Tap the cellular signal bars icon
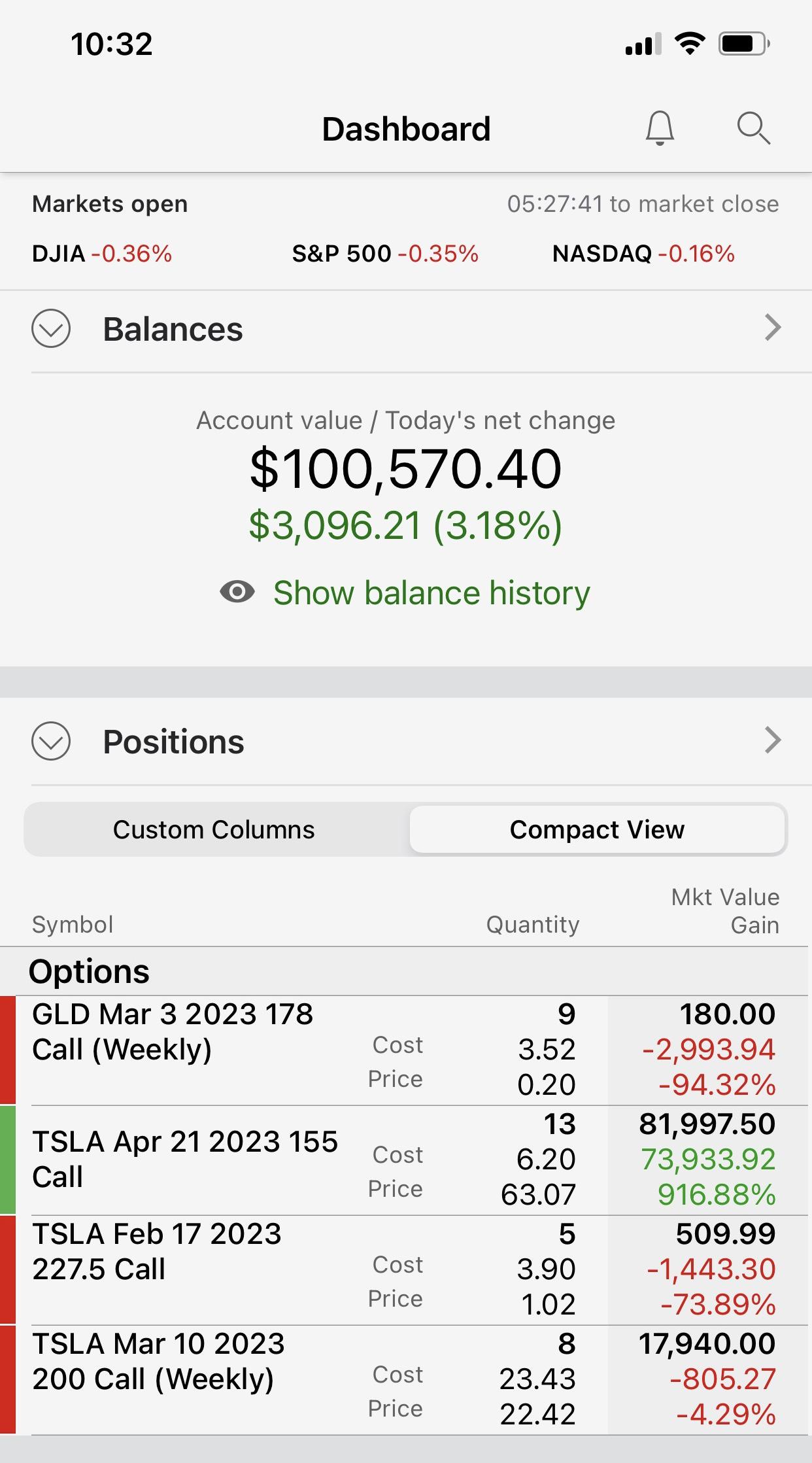This screenshot has width=812, height=1463. (643, 44)
